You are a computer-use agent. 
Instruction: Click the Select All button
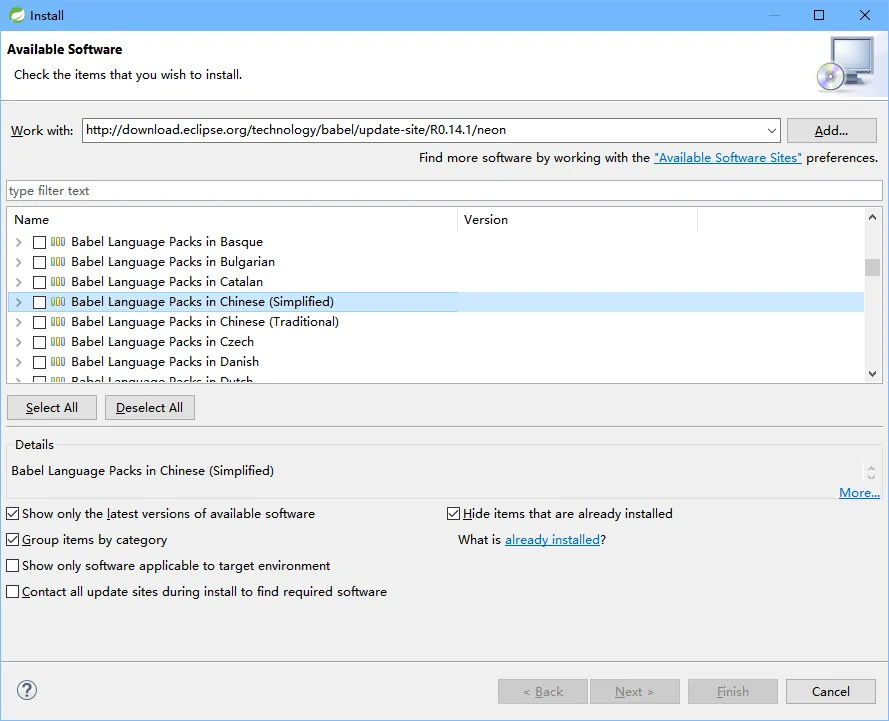click(52, 408)
